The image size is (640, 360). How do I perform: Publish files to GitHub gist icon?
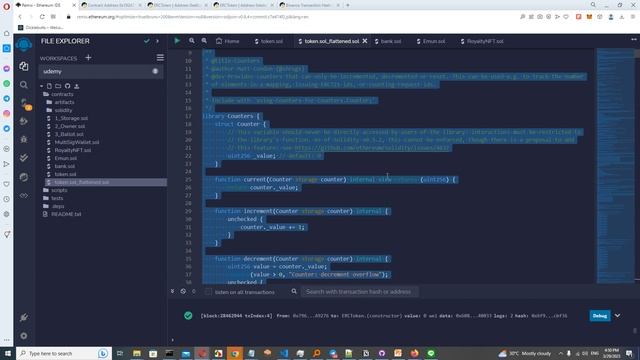(x=67, y=86)
